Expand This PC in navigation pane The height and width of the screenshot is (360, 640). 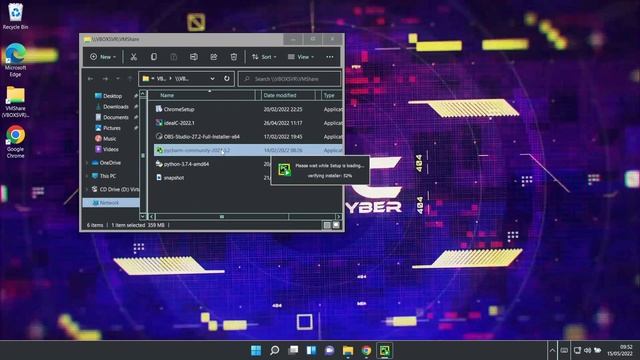(x=87, y=176)
